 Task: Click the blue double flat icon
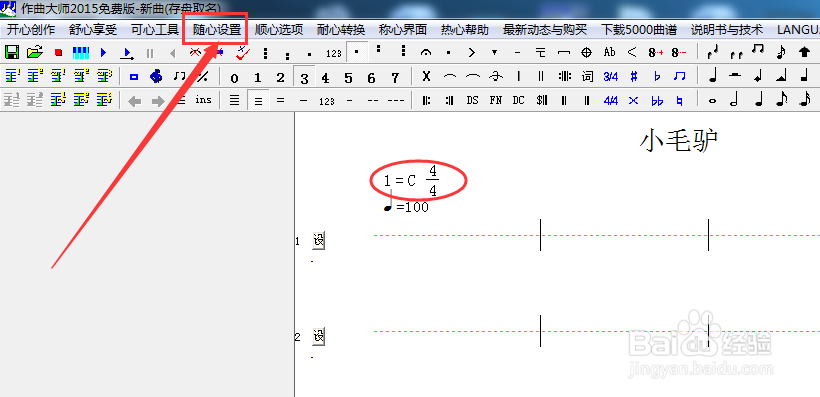[657, 100]
